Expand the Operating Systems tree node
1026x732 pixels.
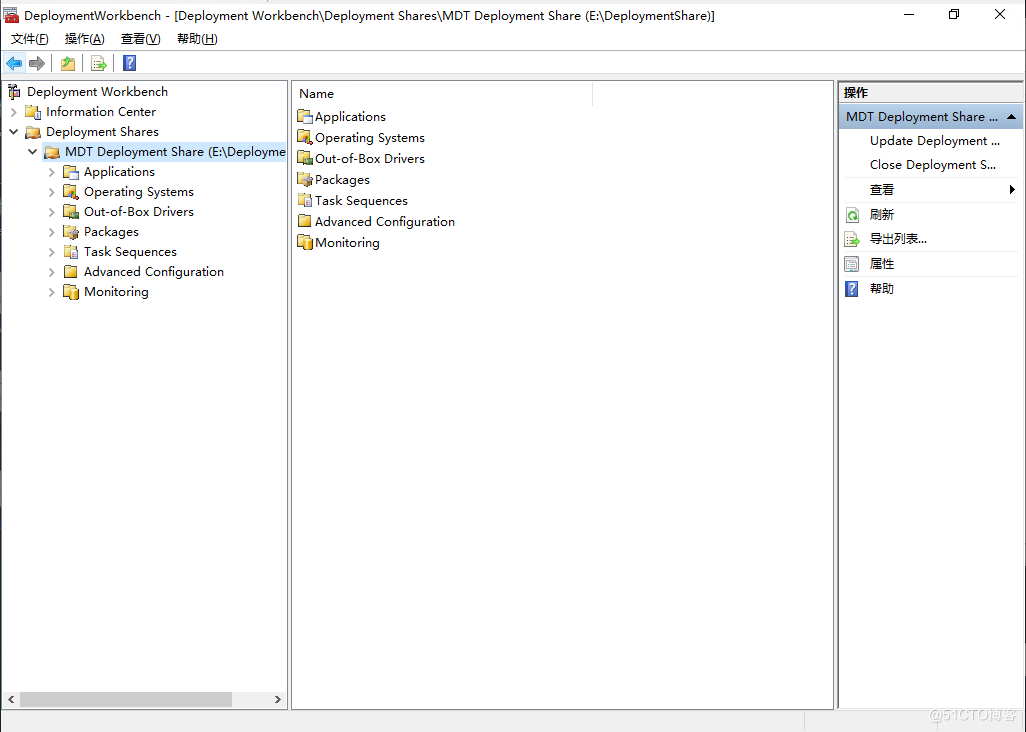51,192
